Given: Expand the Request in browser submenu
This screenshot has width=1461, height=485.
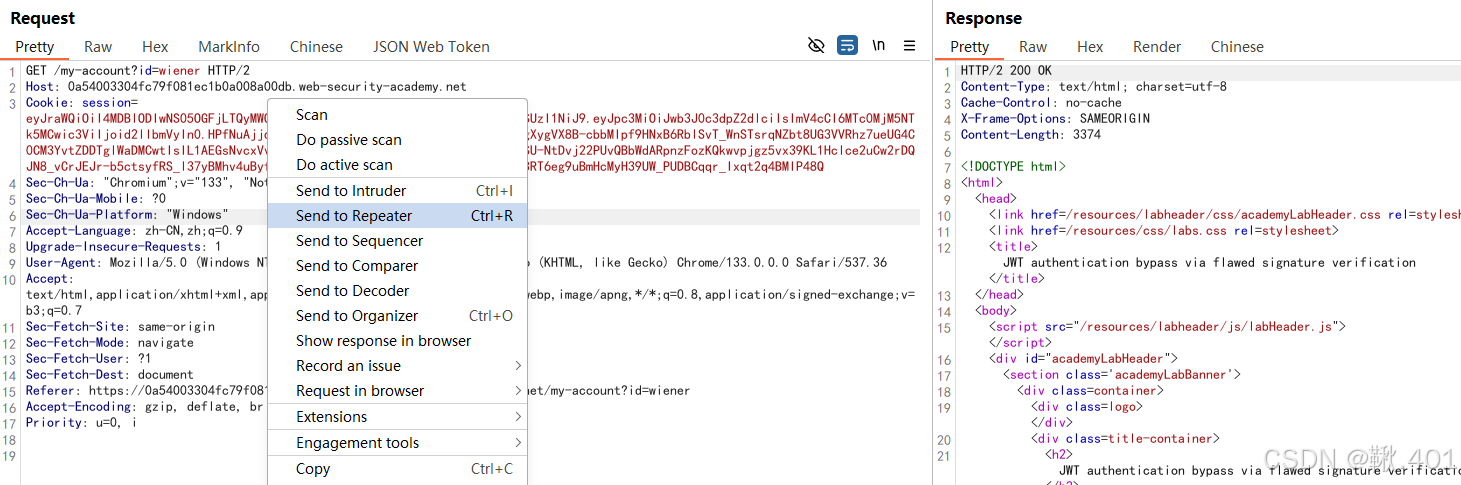Looking at the screenshot, I should click(x=397, y=391).
